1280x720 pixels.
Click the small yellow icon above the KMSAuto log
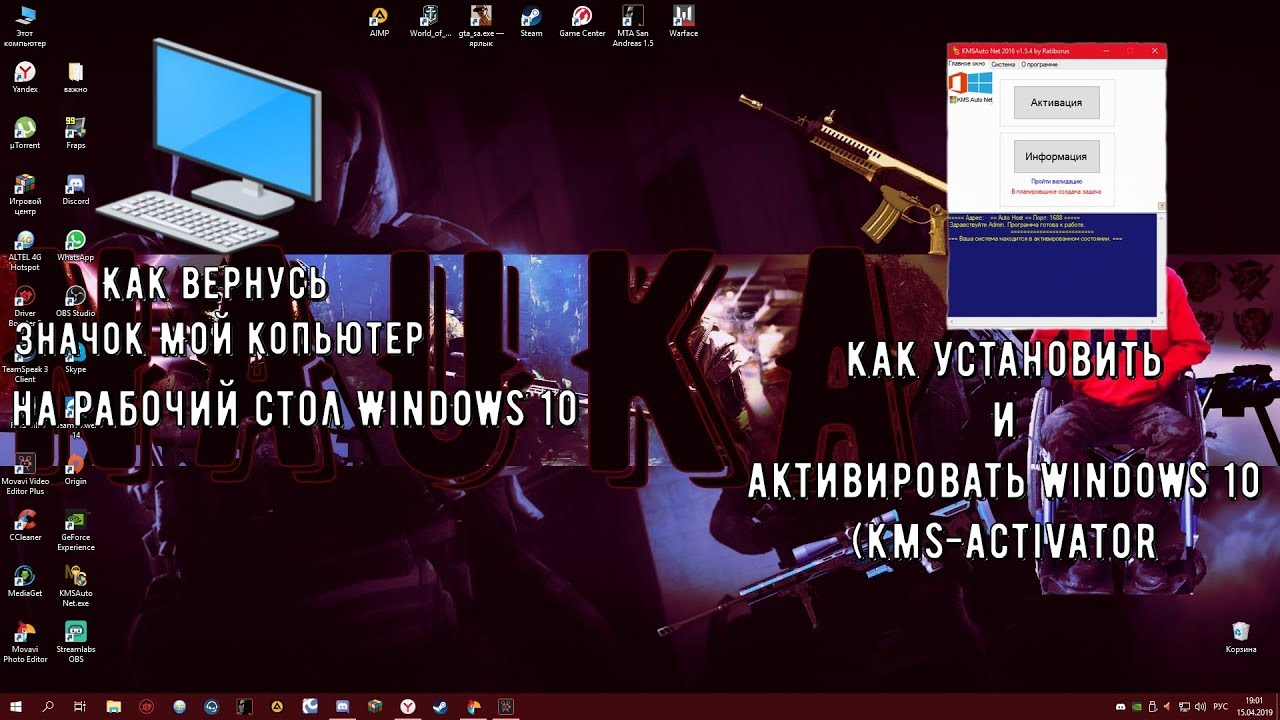pyautogui.click(x=1161, y=206)
